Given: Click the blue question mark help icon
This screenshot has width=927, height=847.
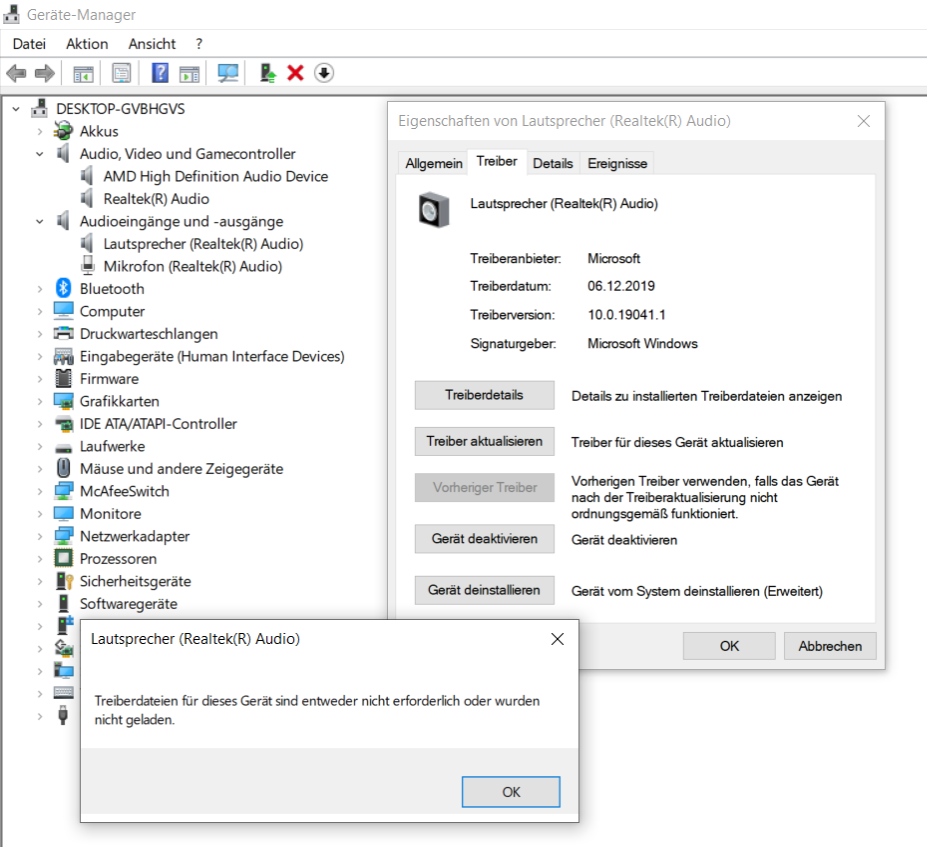Looking at the screenshot, I should pos(160,73).
